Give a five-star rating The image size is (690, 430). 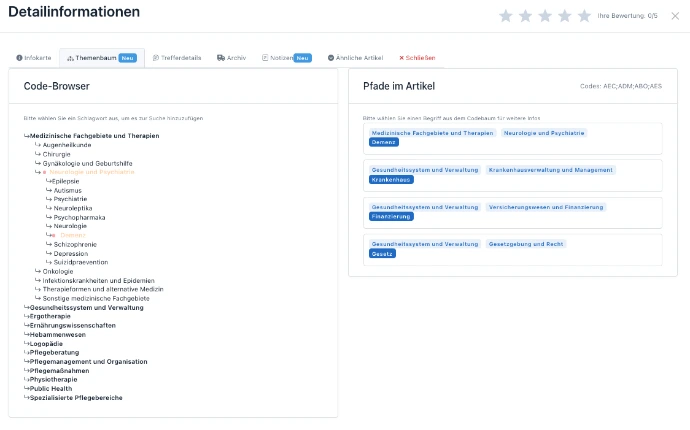pyautogui.click(x=585, y=16)
